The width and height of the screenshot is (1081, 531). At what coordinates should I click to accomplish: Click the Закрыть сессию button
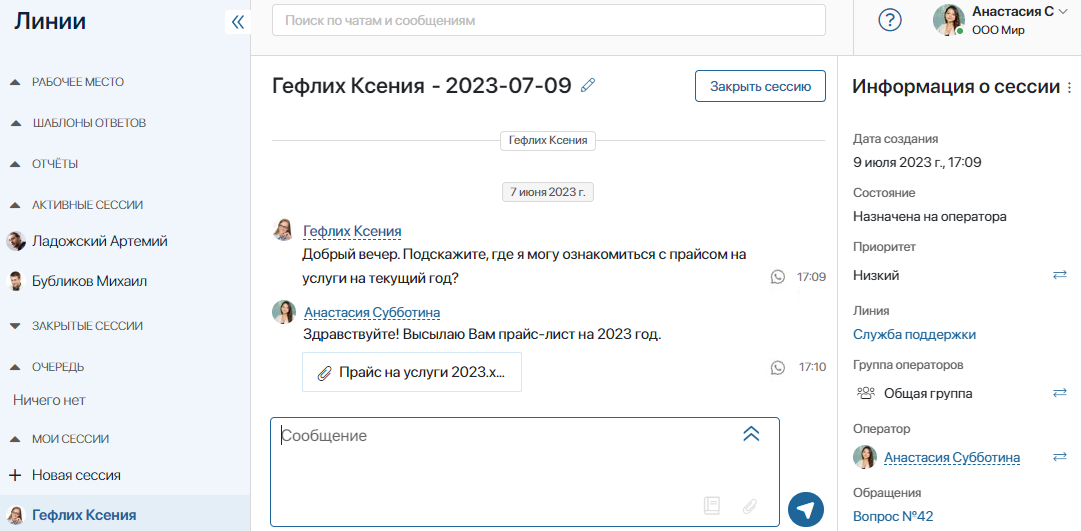pyautogui.click(x=760, y=86)
